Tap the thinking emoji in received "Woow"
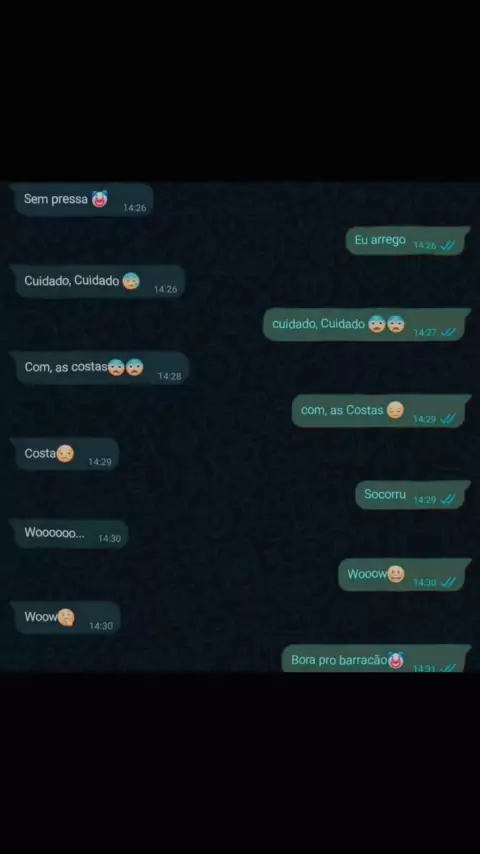The height and width of the screenshot is (854, 480). (66, 617)
